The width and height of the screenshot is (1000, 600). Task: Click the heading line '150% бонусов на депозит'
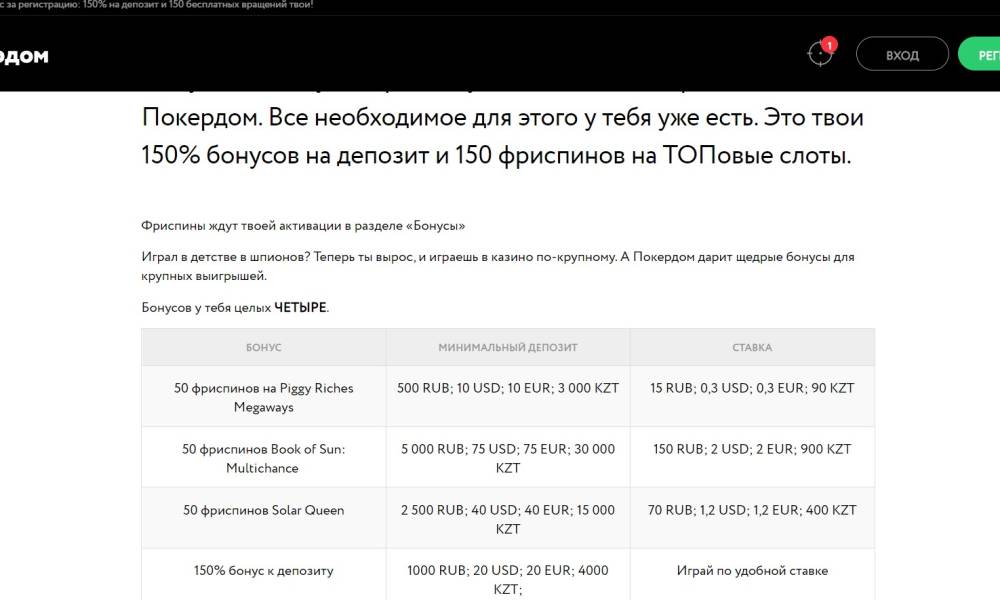(496, 155)
